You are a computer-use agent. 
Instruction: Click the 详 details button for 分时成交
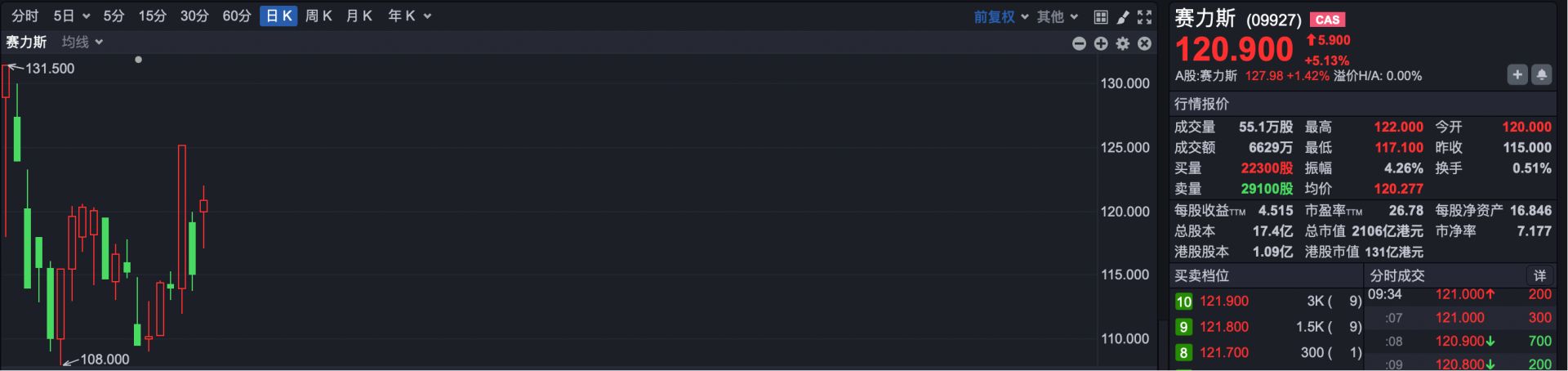pos(1539,275)
